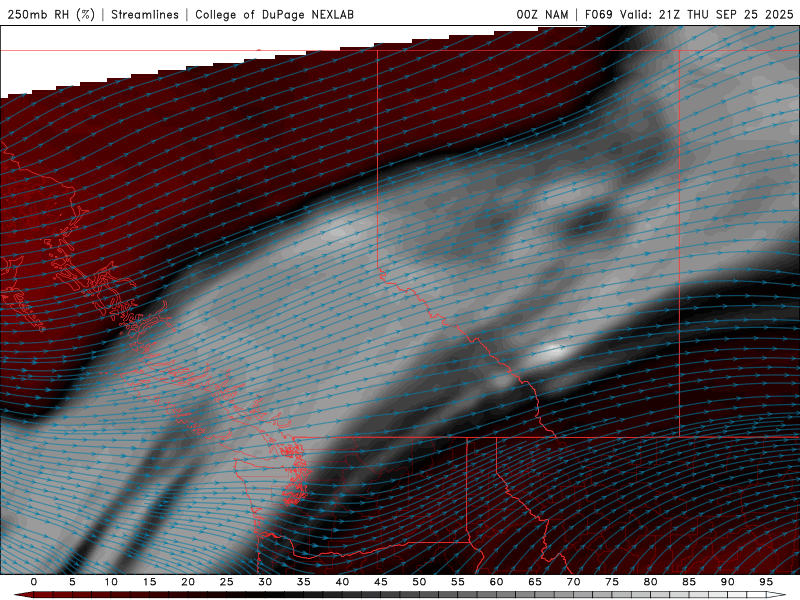Select the colorbar label "90"
The height and width of the screenshot is (600, 800).
(728, 582)
